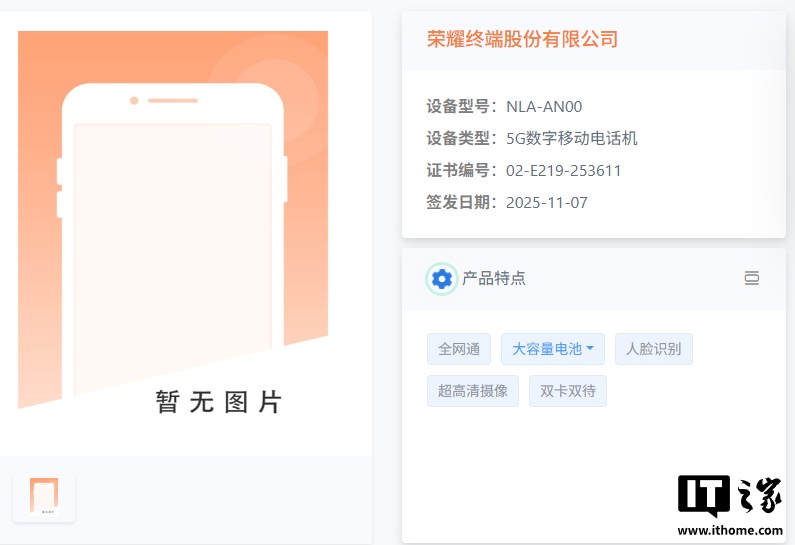Open the small phone thumbnail below the image

pos(44,497)
